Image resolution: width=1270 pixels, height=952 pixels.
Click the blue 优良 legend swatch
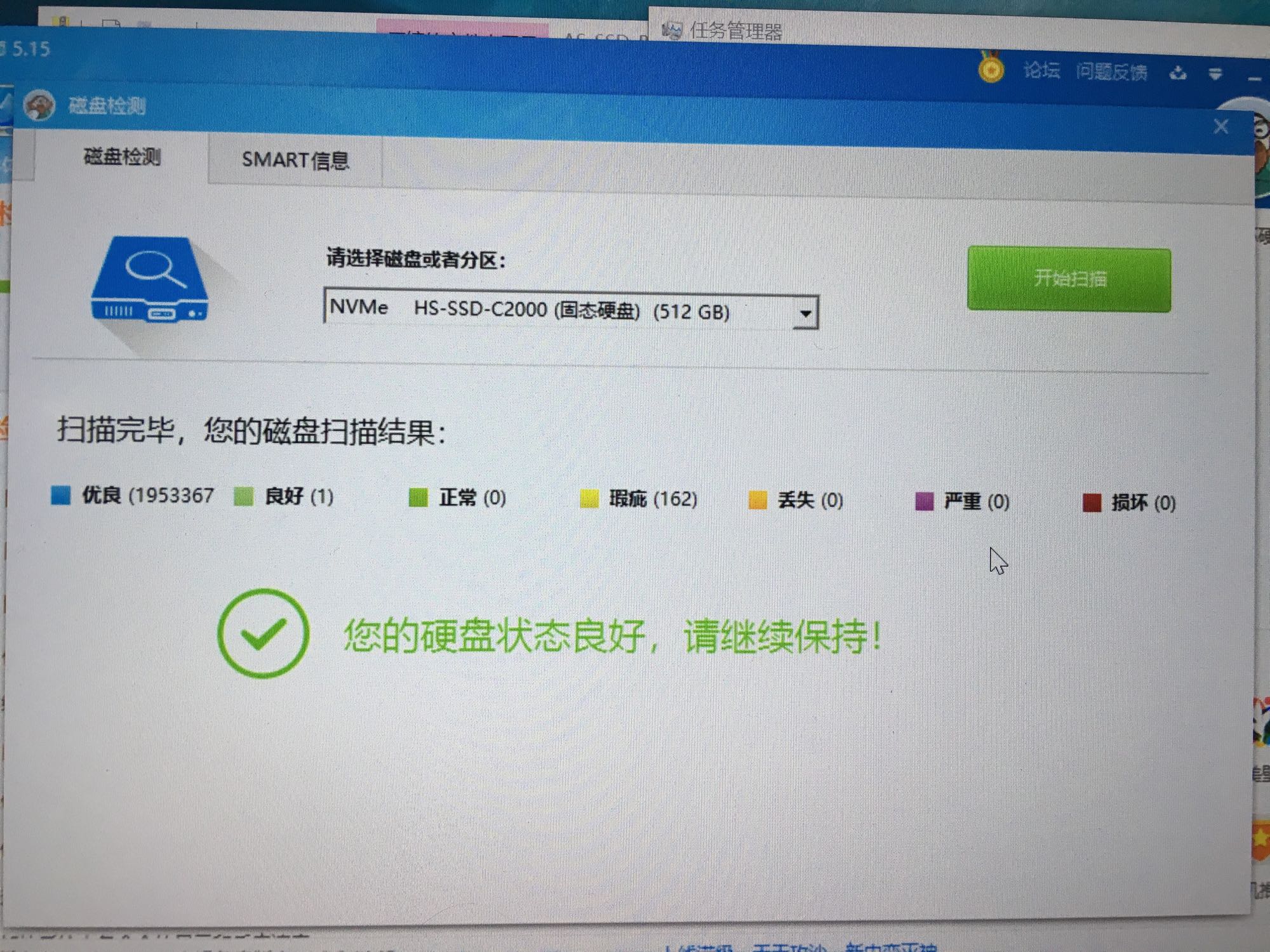point(61,495)
